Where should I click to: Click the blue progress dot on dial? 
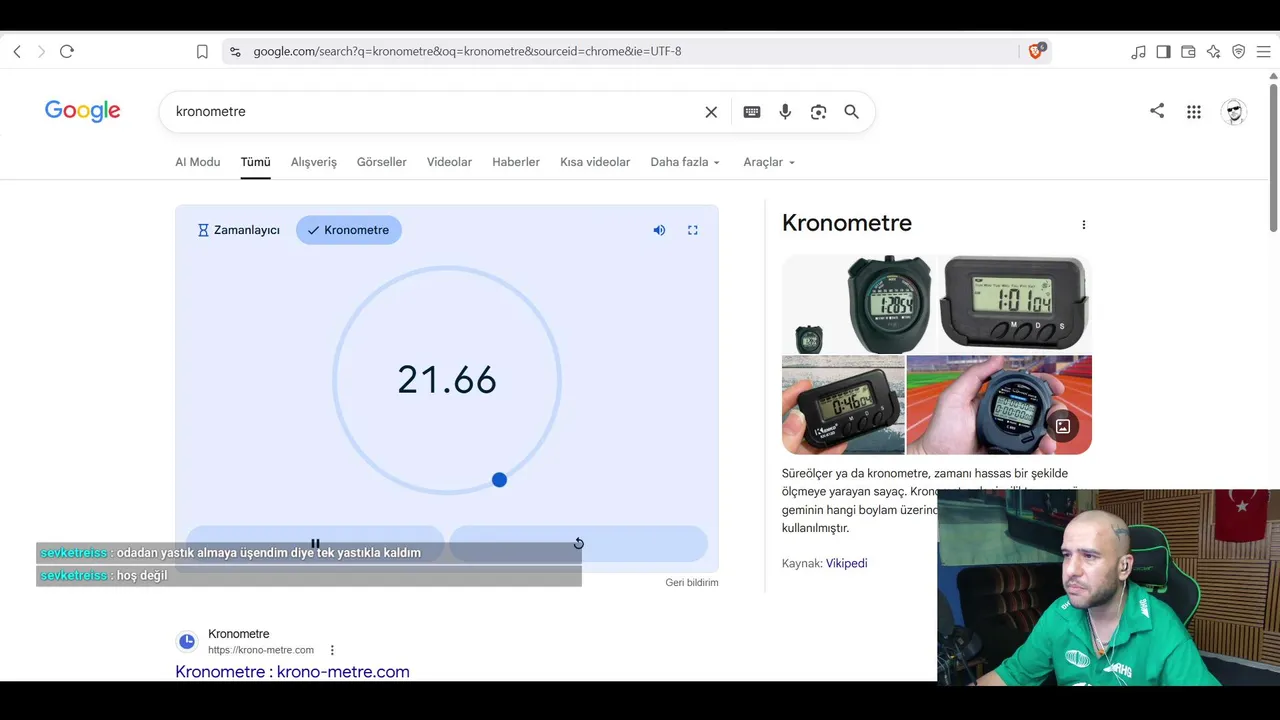point(499,480)
